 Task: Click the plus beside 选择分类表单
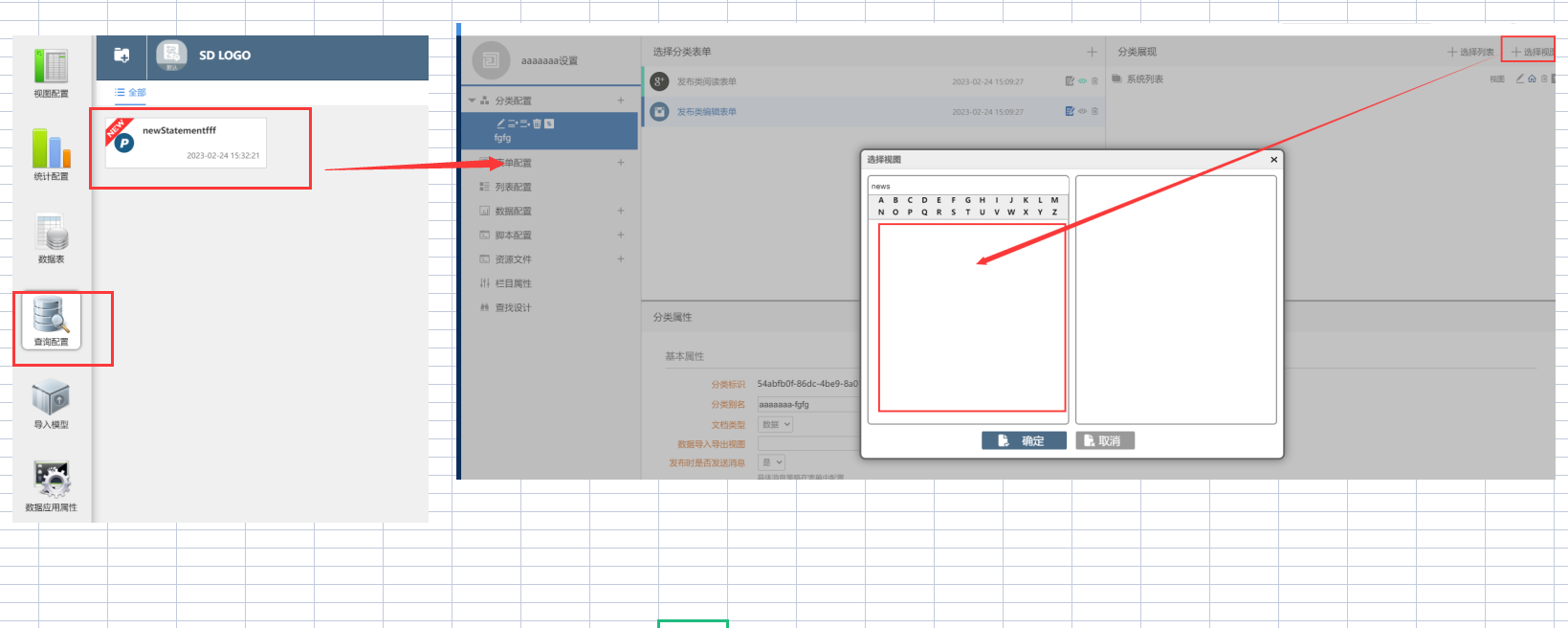1092,52
